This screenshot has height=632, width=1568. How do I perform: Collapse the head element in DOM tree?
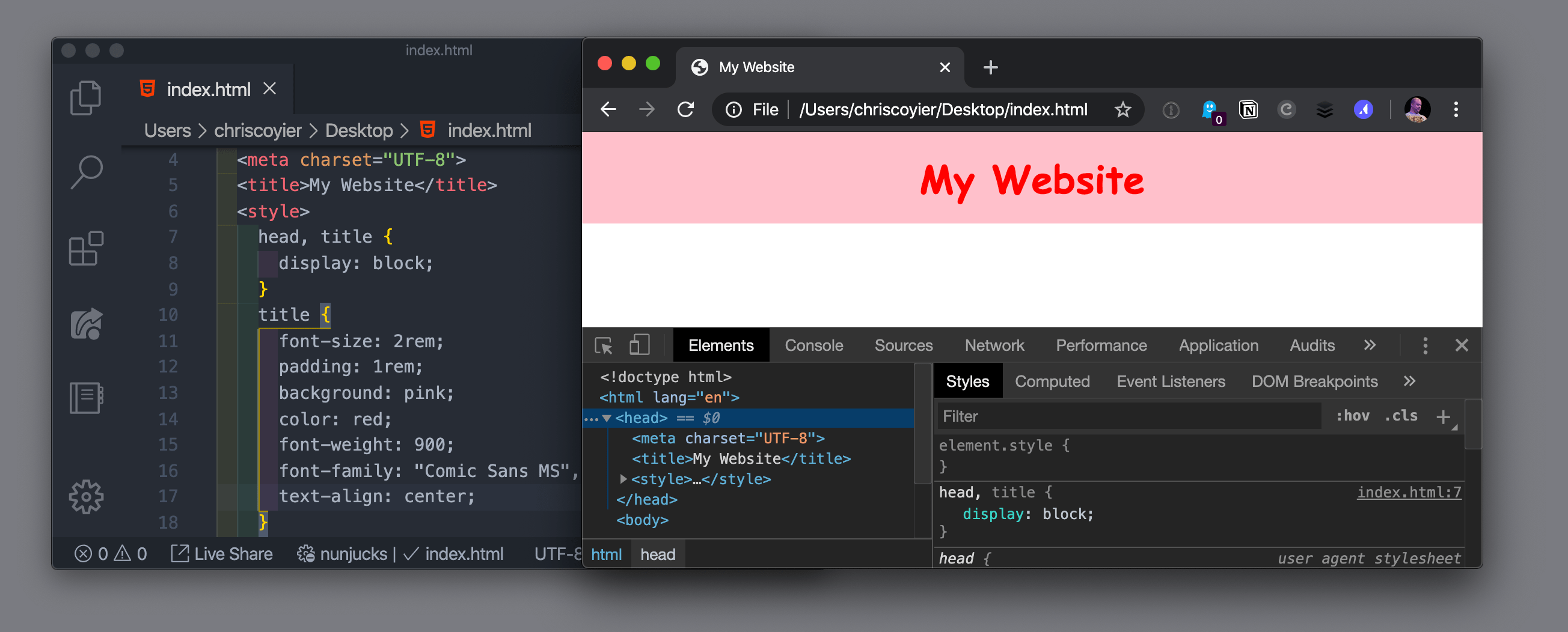606,418
